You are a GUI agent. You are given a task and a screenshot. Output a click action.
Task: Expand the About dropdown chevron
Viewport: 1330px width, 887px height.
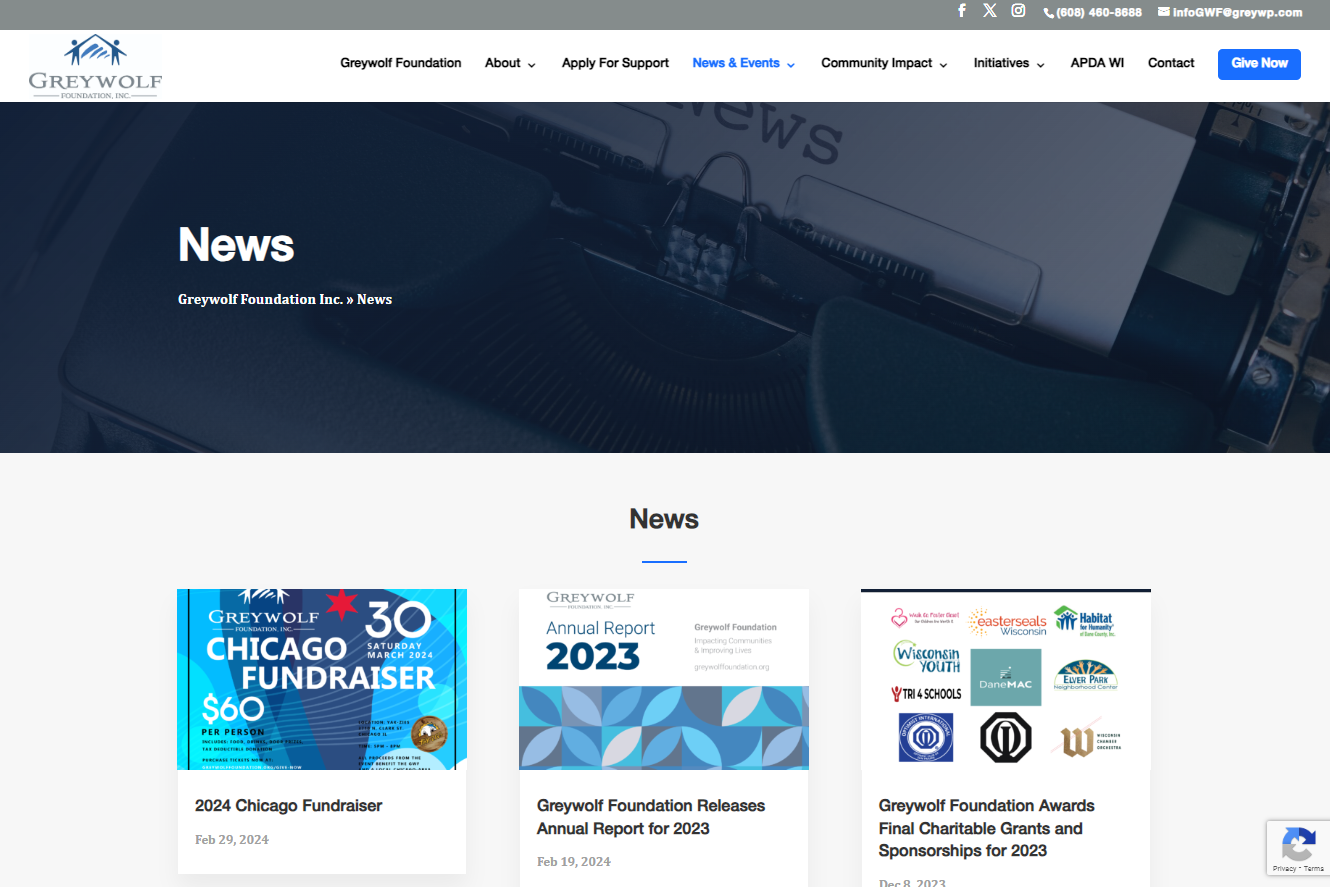pos(531,64)
